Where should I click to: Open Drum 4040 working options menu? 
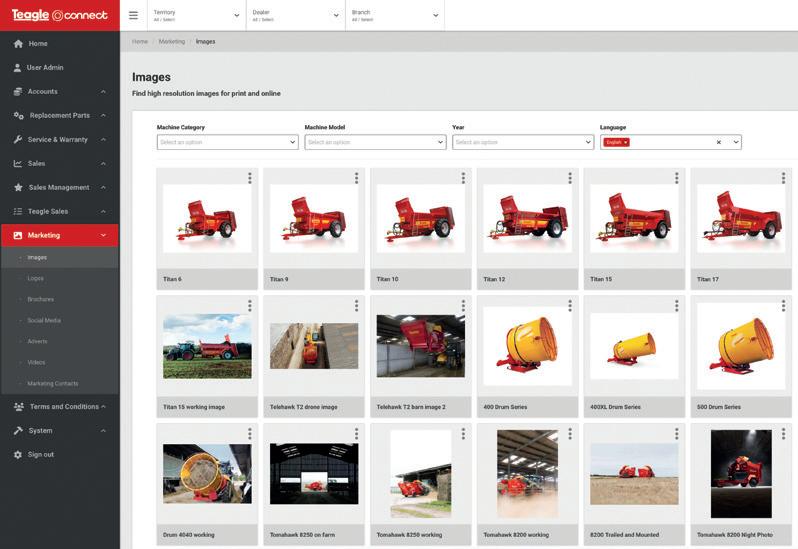[x=249, y=433]
